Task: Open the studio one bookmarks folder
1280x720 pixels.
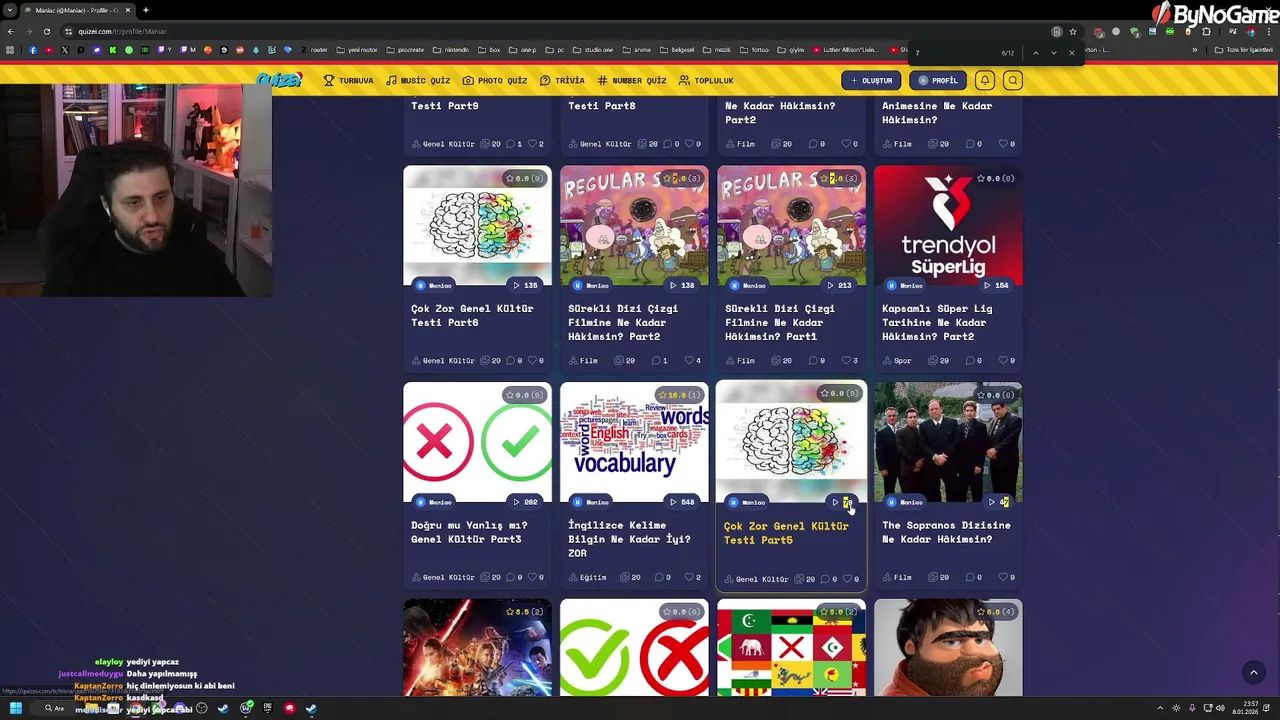Action: [594, 50]
